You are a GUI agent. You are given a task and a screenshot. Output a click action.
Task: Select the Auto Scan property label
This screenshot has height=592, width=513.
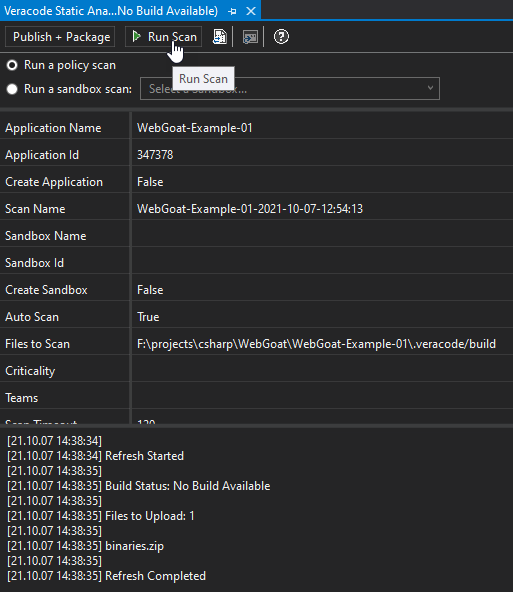click(32, 317)
